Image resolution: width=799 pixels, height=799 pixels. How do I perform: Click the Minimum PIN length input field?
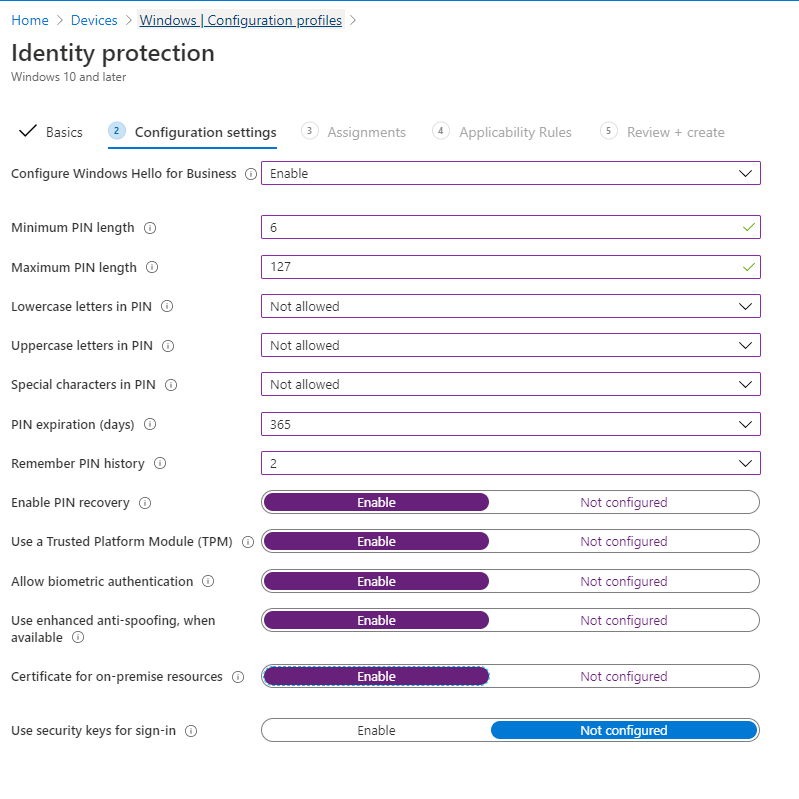[500, 228]
